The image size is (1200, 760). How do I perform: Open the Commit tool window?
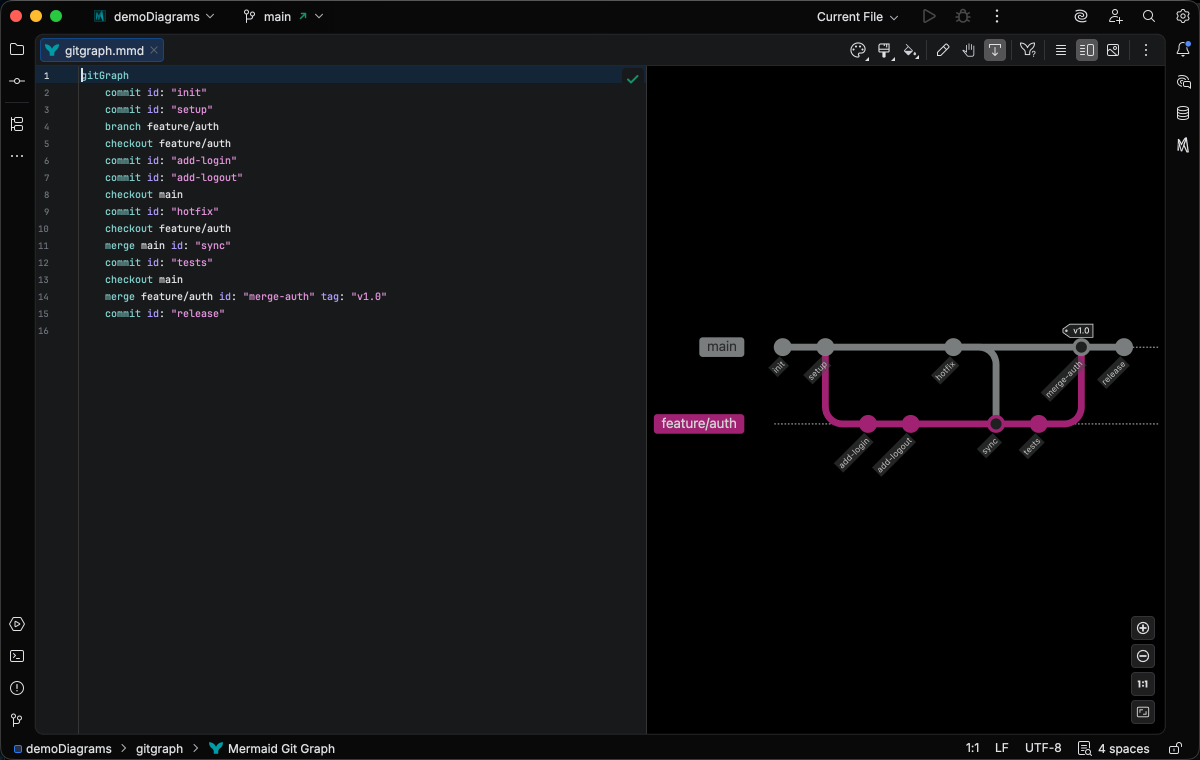[17, 81]
